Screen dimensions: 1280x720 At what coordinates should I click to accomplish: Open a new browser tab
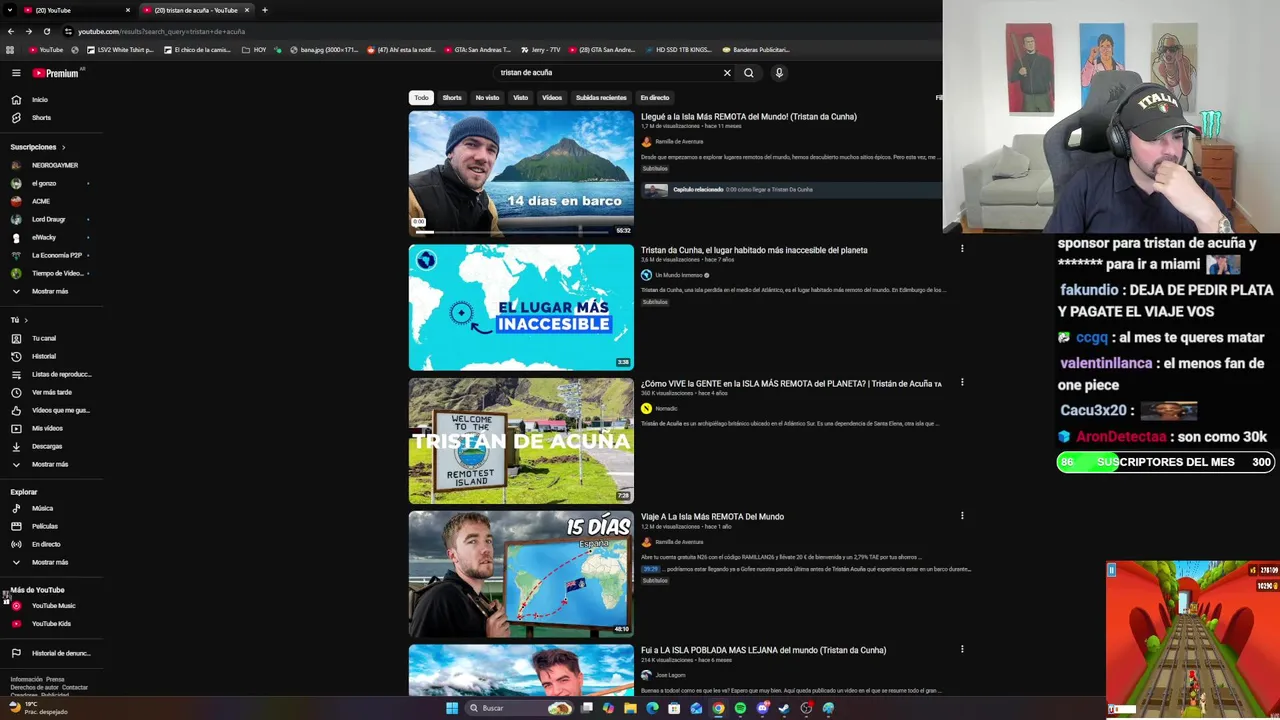(x=264, y=10)
